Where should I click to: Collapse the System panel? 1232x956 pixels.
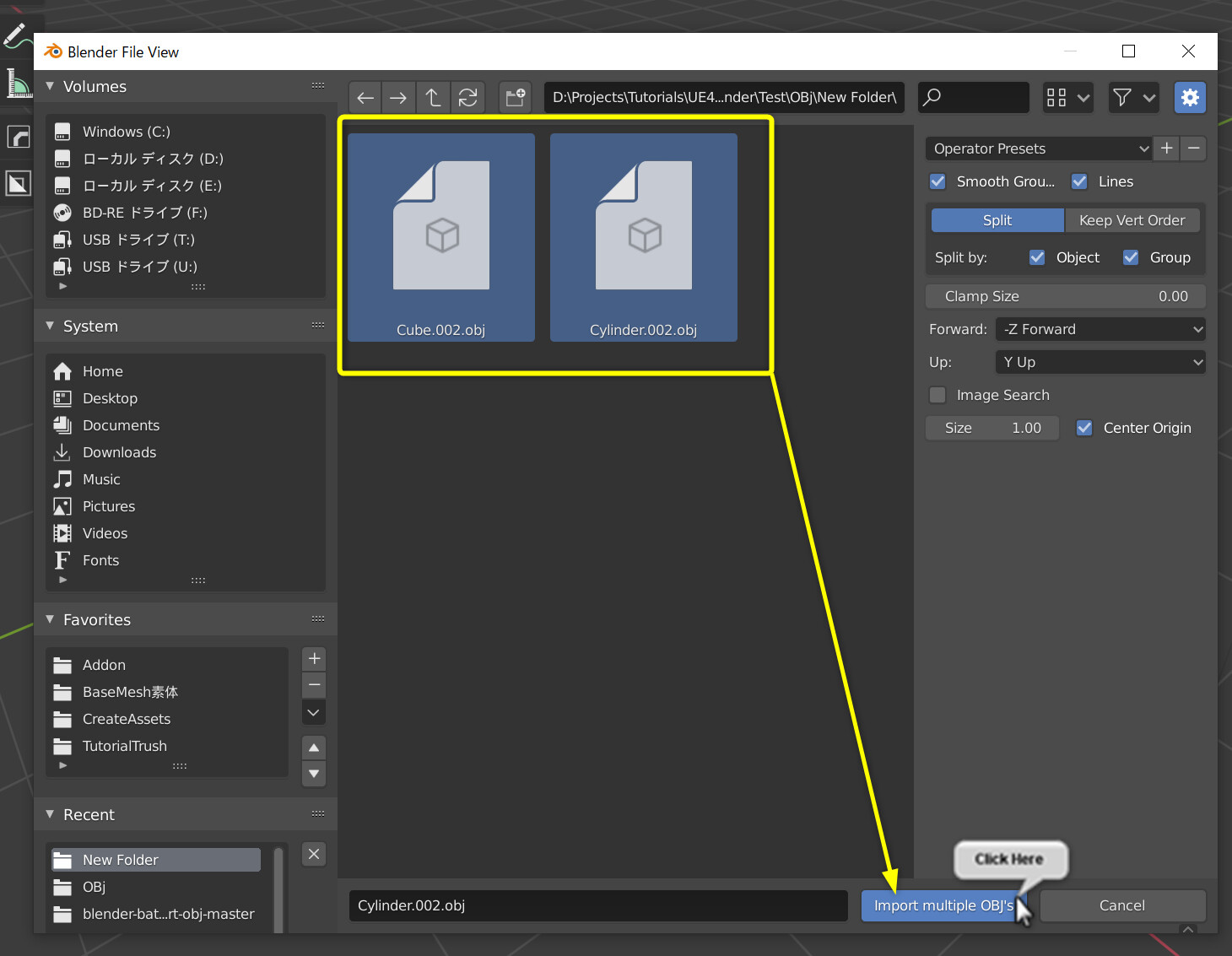50,326
